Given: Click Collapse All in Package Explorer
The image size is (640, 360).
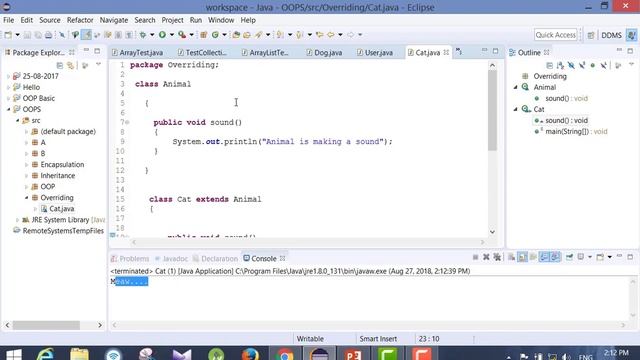Looking at the screenshot, I should 60,65.
